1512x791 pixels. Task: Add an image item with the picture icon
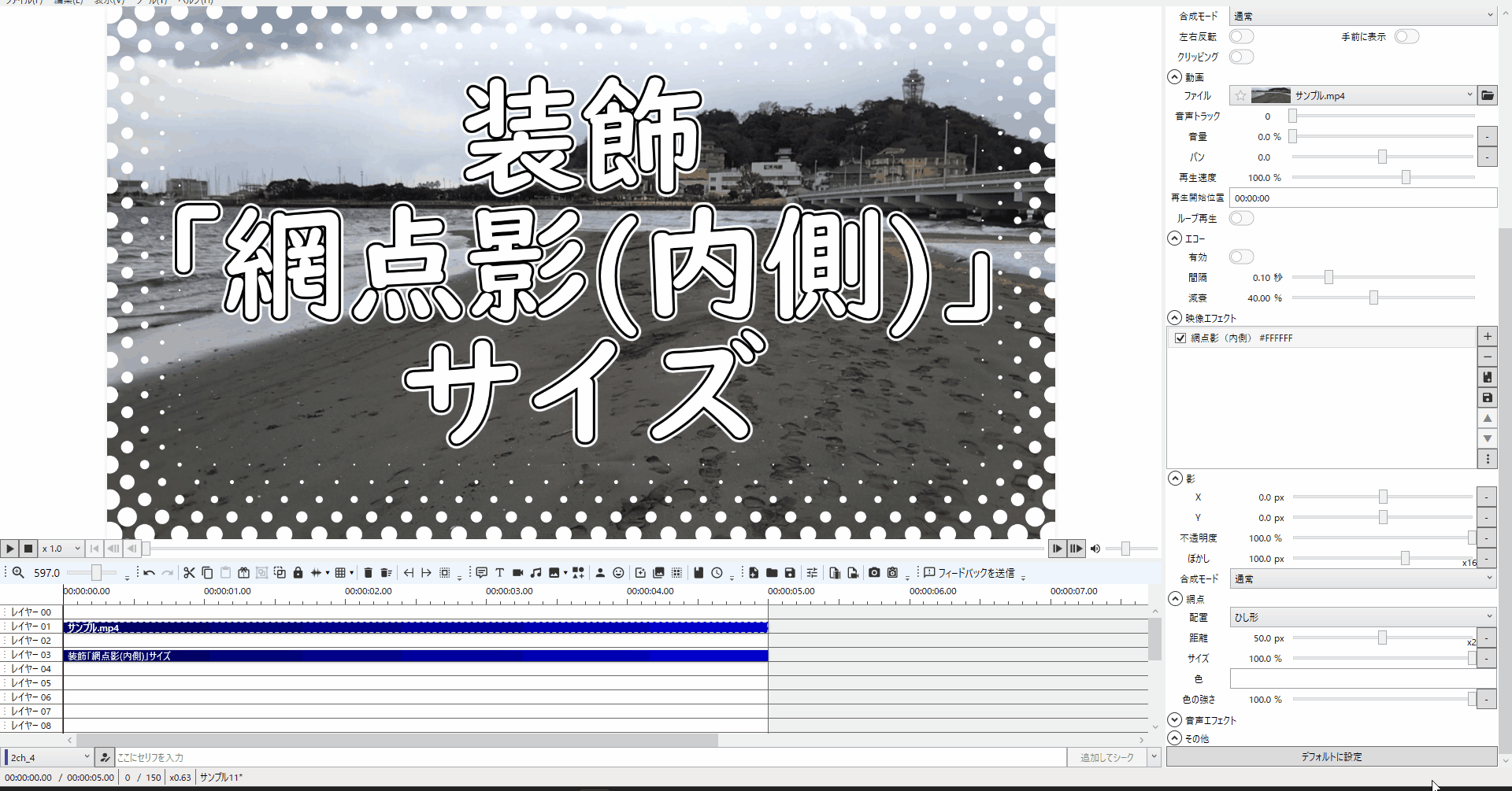(554, 573)
